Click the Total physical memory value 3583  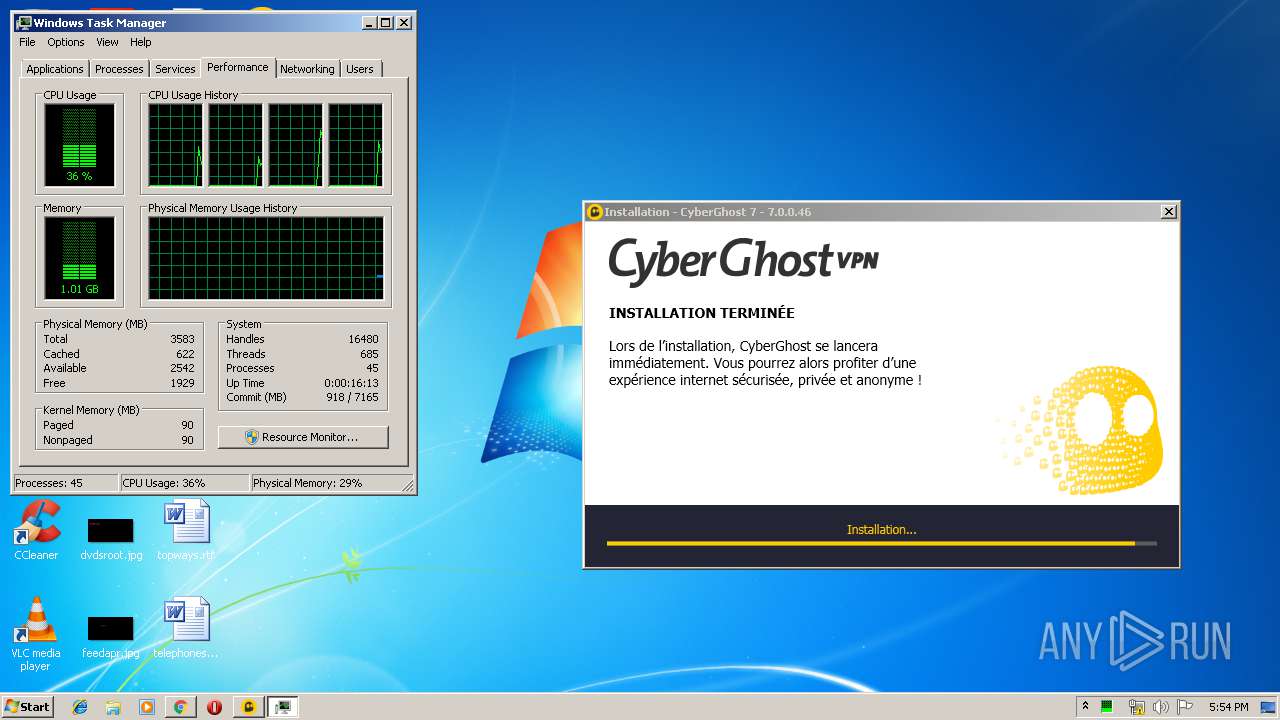click(182, 339)
